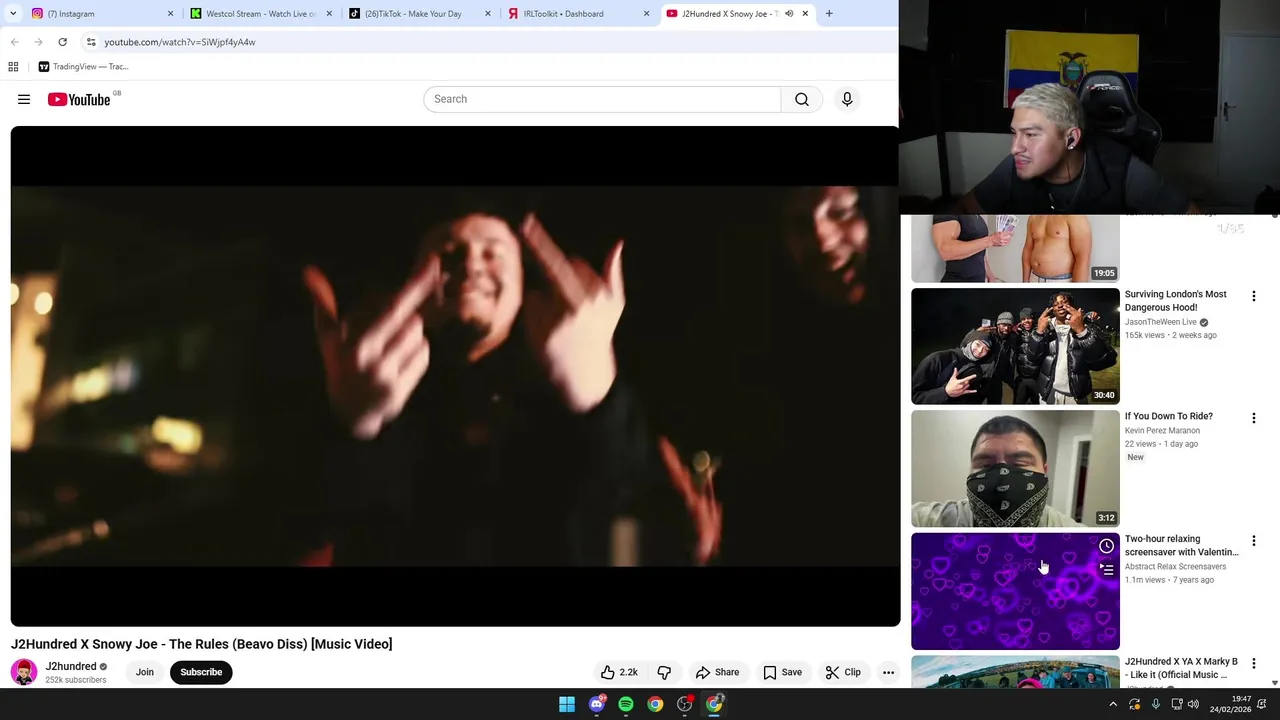Click the microphone icon in system tray
This screenshot has width=1280, height=720.
pos(1156,704)
